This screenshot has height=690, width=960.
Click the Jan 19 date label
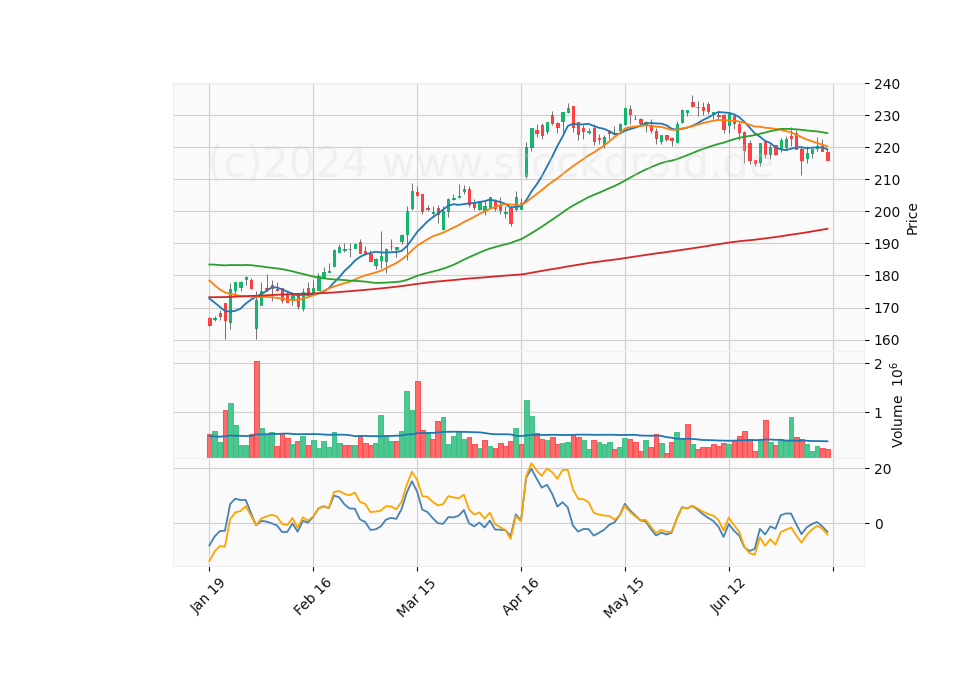click(207, 596)
